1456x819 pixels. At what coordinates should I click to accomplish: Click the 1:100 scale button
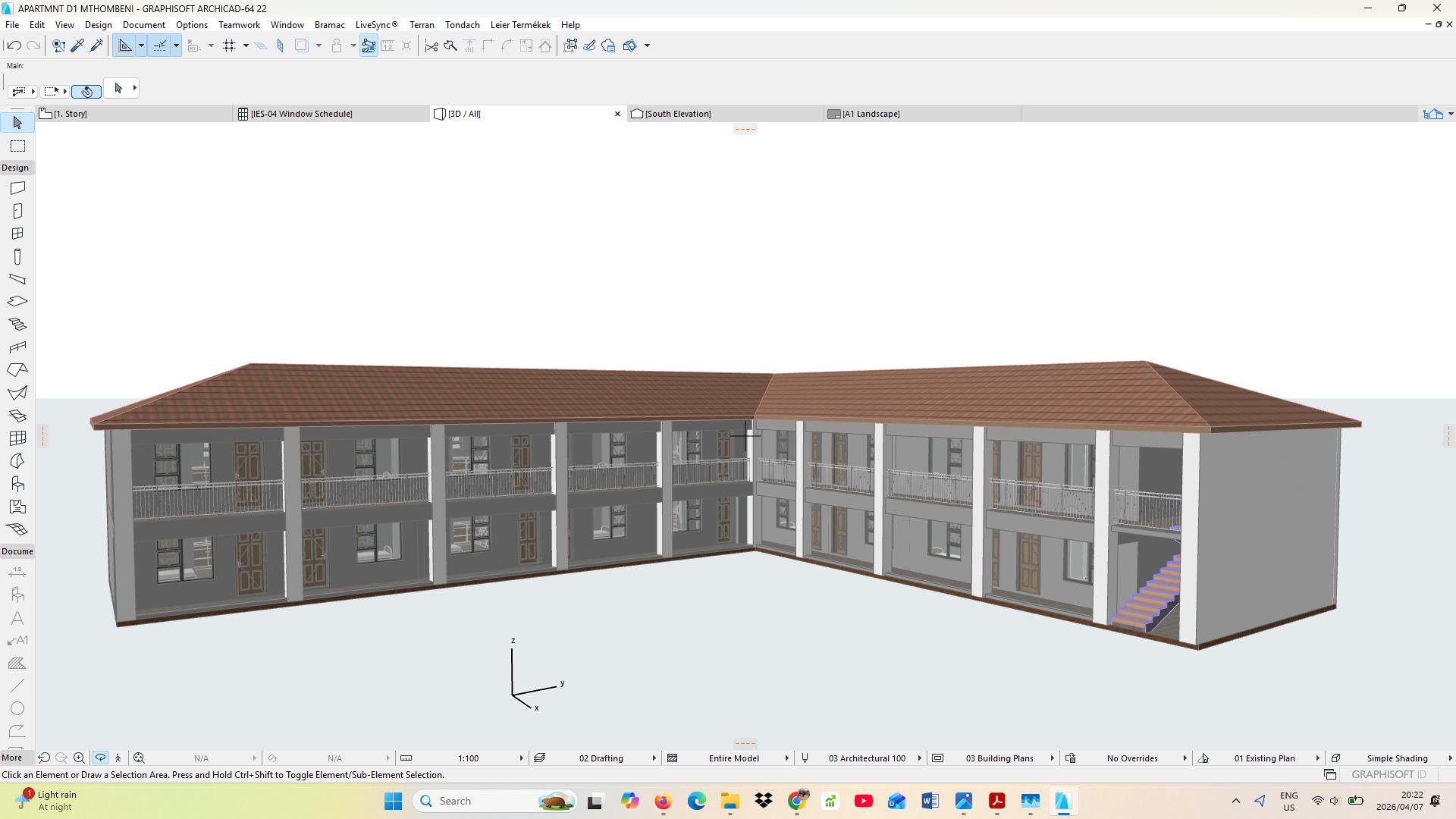pos(468,758)
